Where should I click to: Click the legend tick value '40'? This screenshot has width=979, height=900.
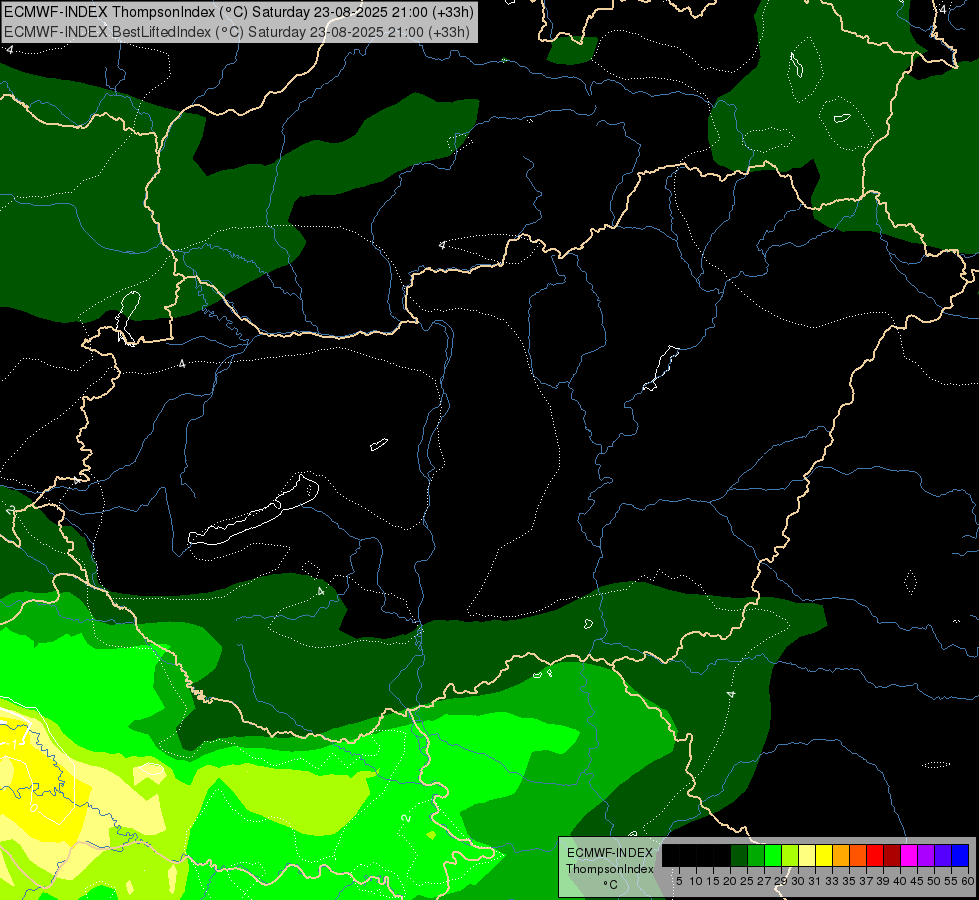[x=900, y=881]
